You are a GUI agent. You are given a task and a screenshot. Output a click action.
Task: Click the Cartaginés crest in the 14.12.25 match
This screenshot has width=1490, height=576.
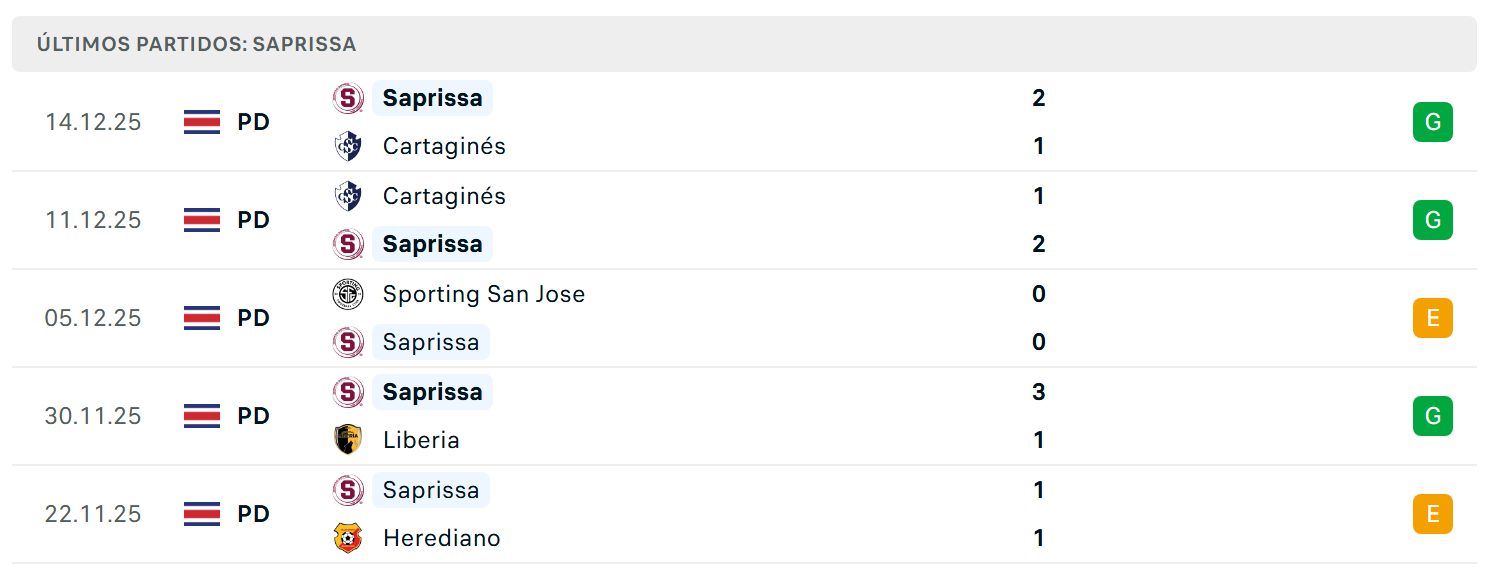348,146
